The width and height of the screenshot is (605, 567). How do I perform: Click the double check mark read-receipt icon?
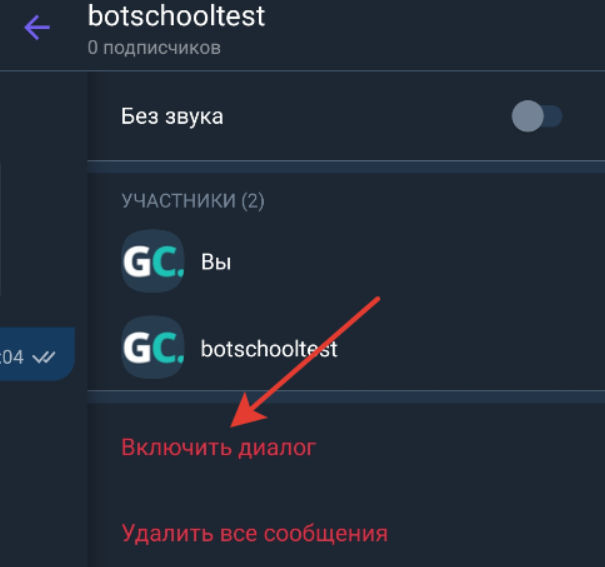[44, 357]
